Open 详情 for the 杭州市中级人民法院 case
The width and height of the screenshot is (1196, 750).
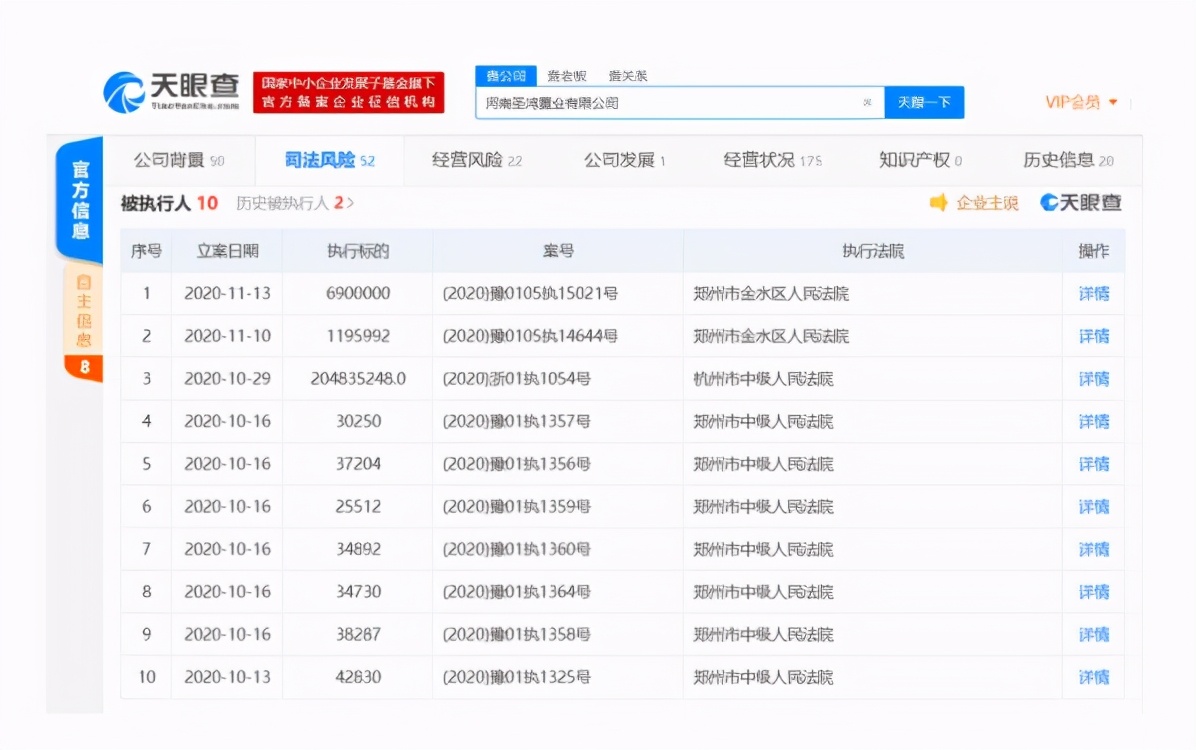coord(1094,379)
